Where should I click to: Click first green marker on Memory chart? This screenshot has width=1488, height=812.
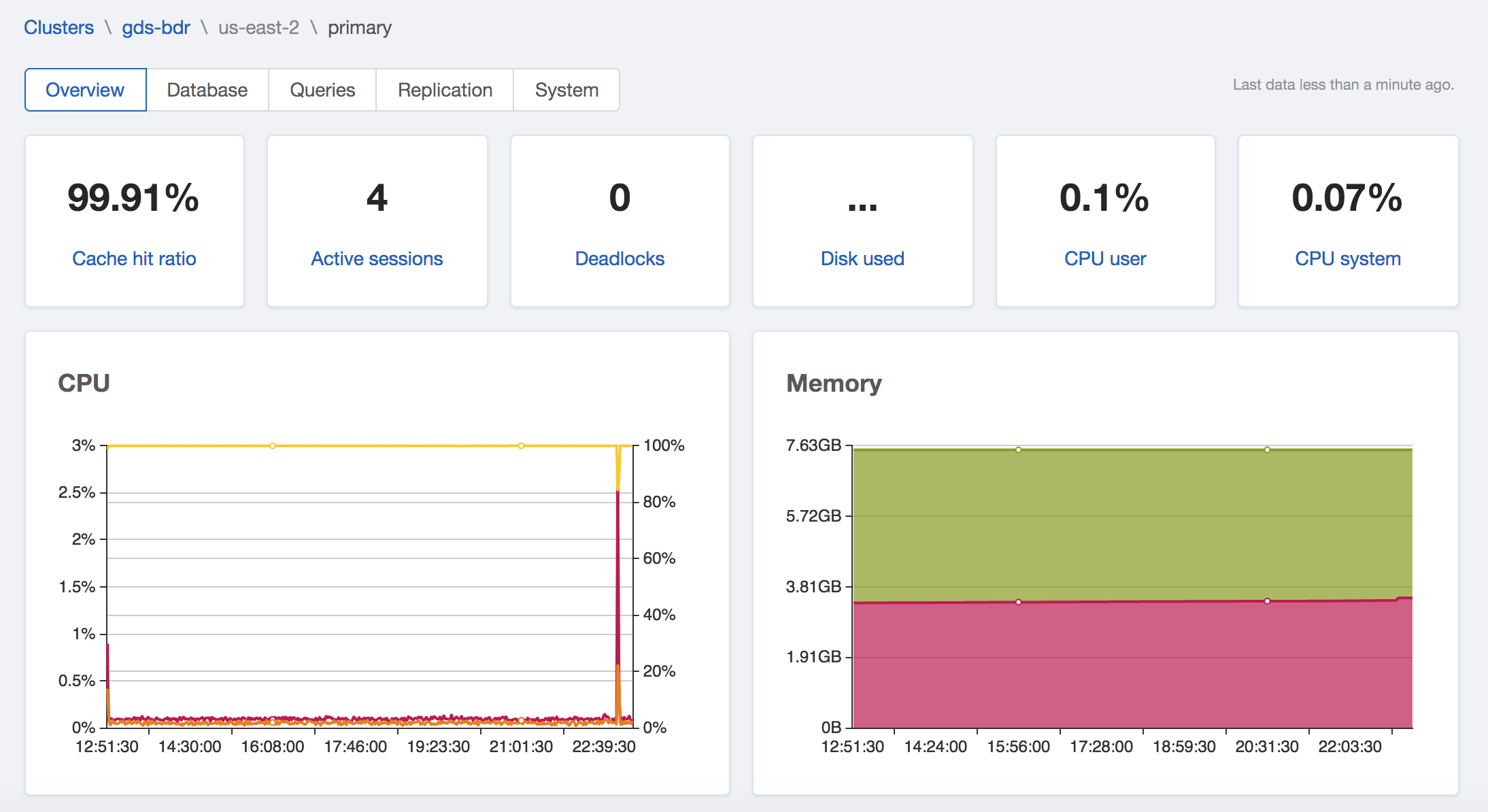1018,450
